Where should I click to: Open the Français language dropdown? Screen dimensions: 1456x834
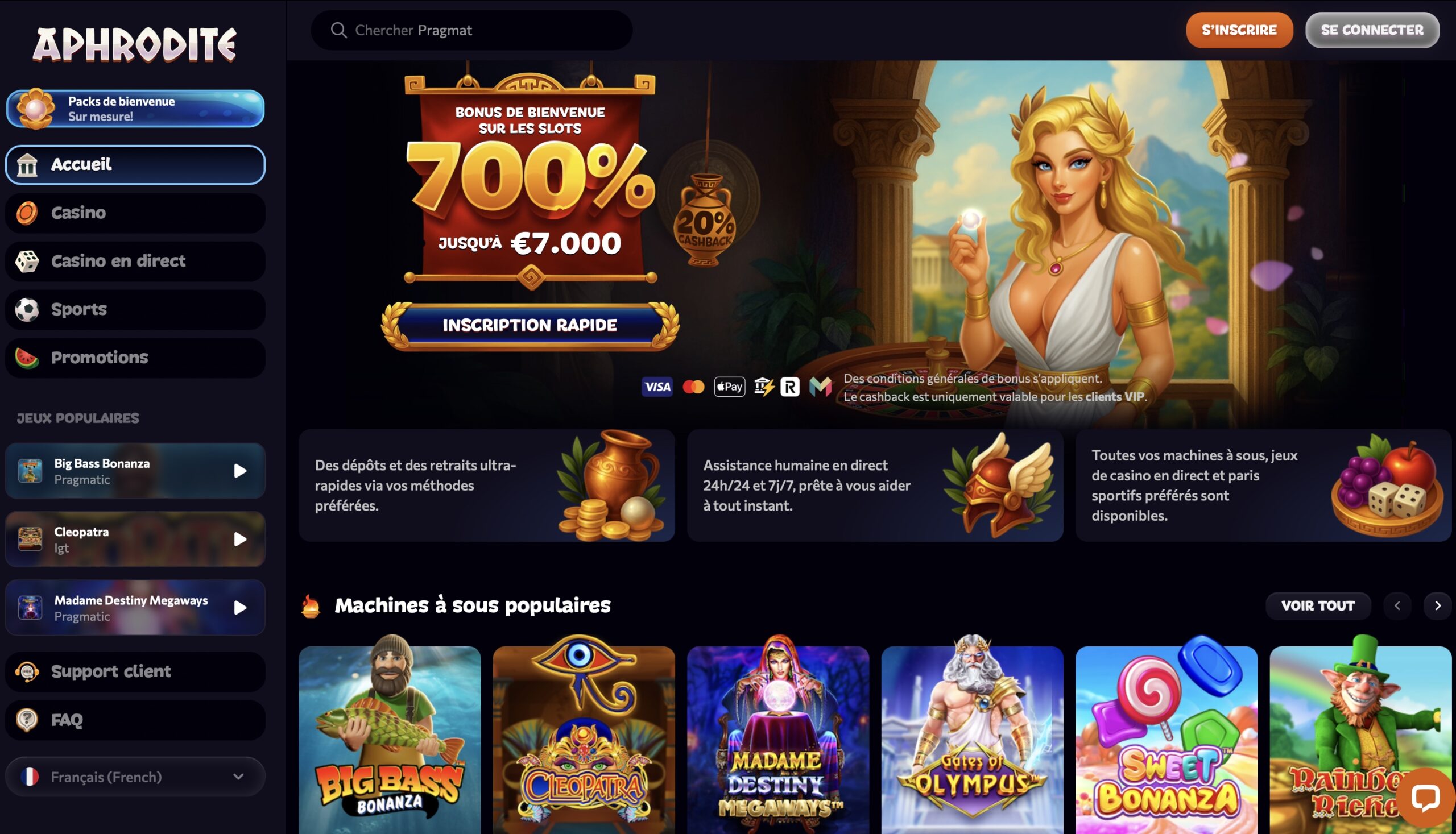pyautogui.click(x=135, y=777)
